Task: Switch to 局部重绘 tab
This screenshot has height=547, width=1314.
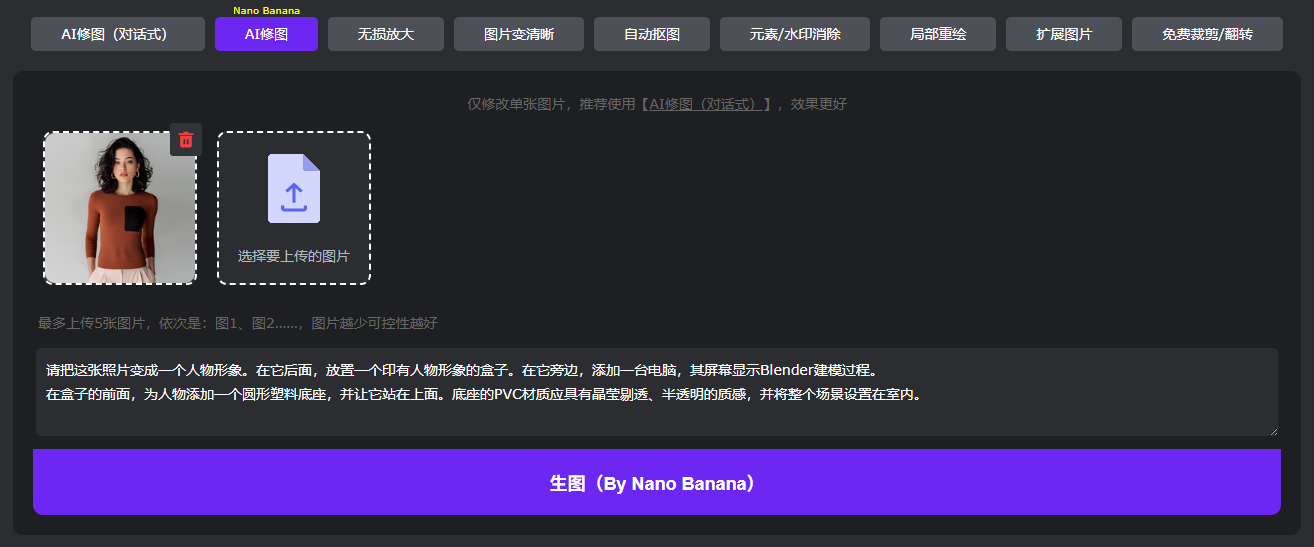Action: [938, 34]
